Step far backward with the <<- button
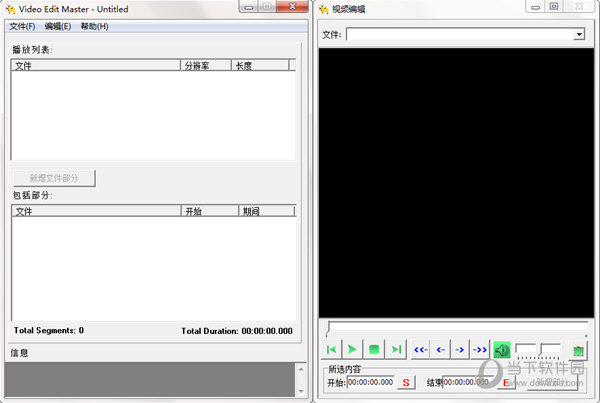The width and height of the screenshot is (600, 403). pyautogui.click(x=421, y=349)
